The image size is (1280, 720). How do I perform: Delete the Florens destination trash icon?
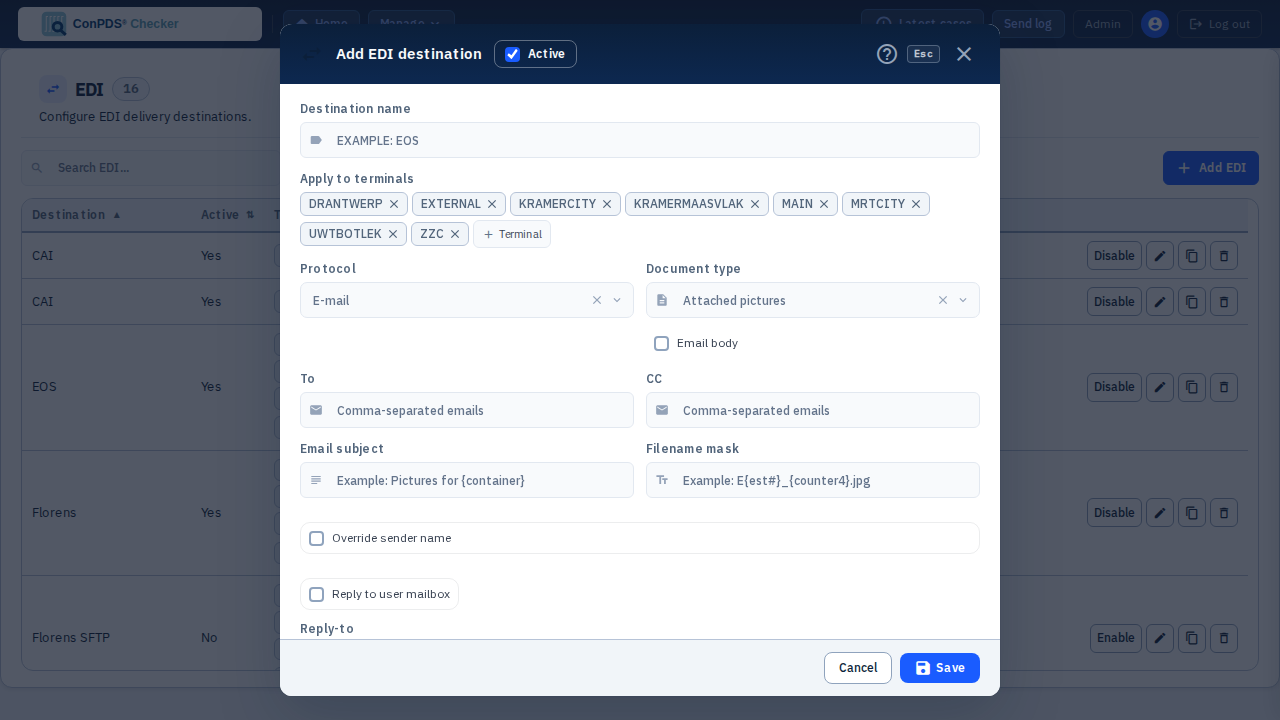[1224, 513]
